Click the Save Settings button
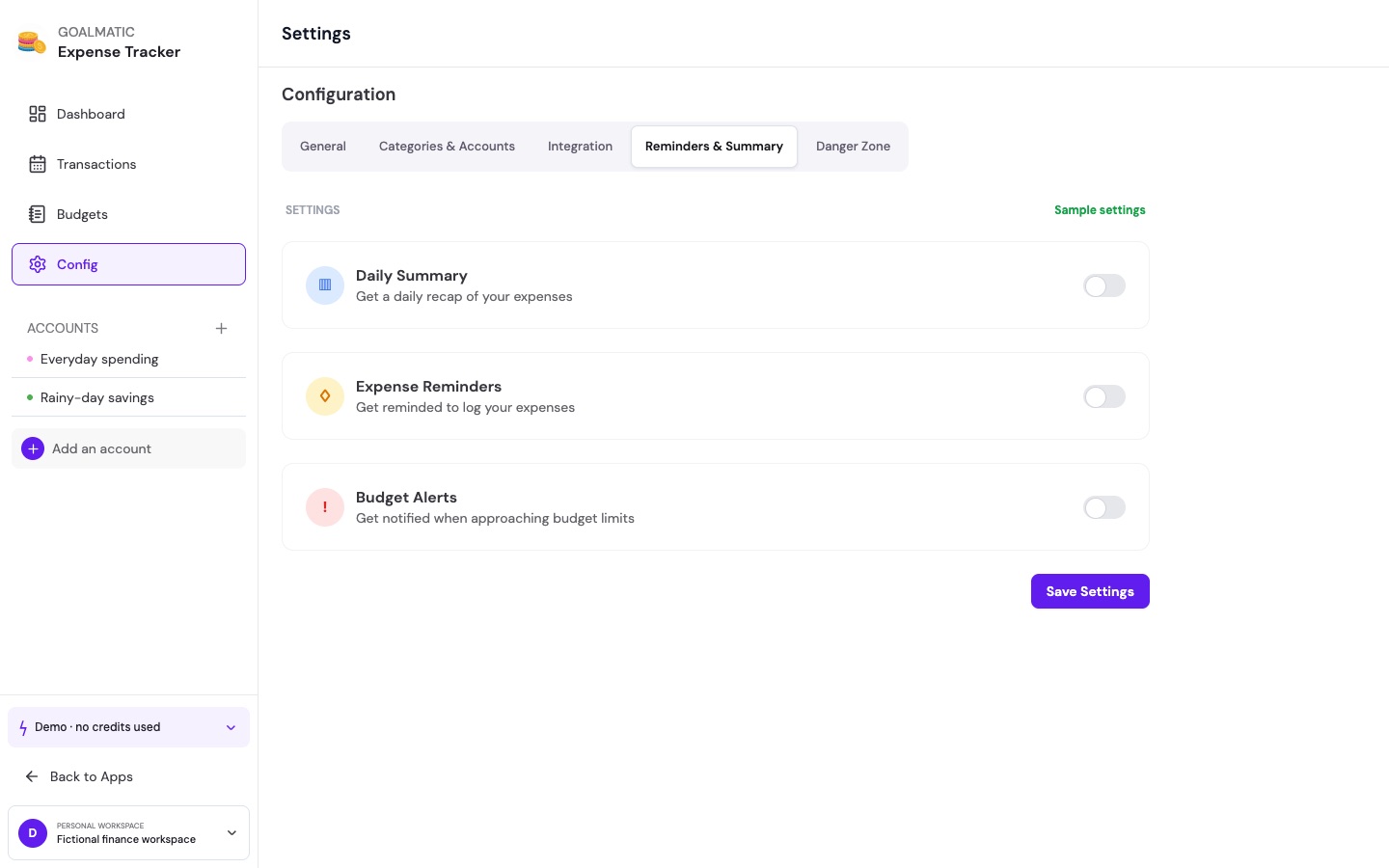The image size is (1389, 868). point(1090,591)
